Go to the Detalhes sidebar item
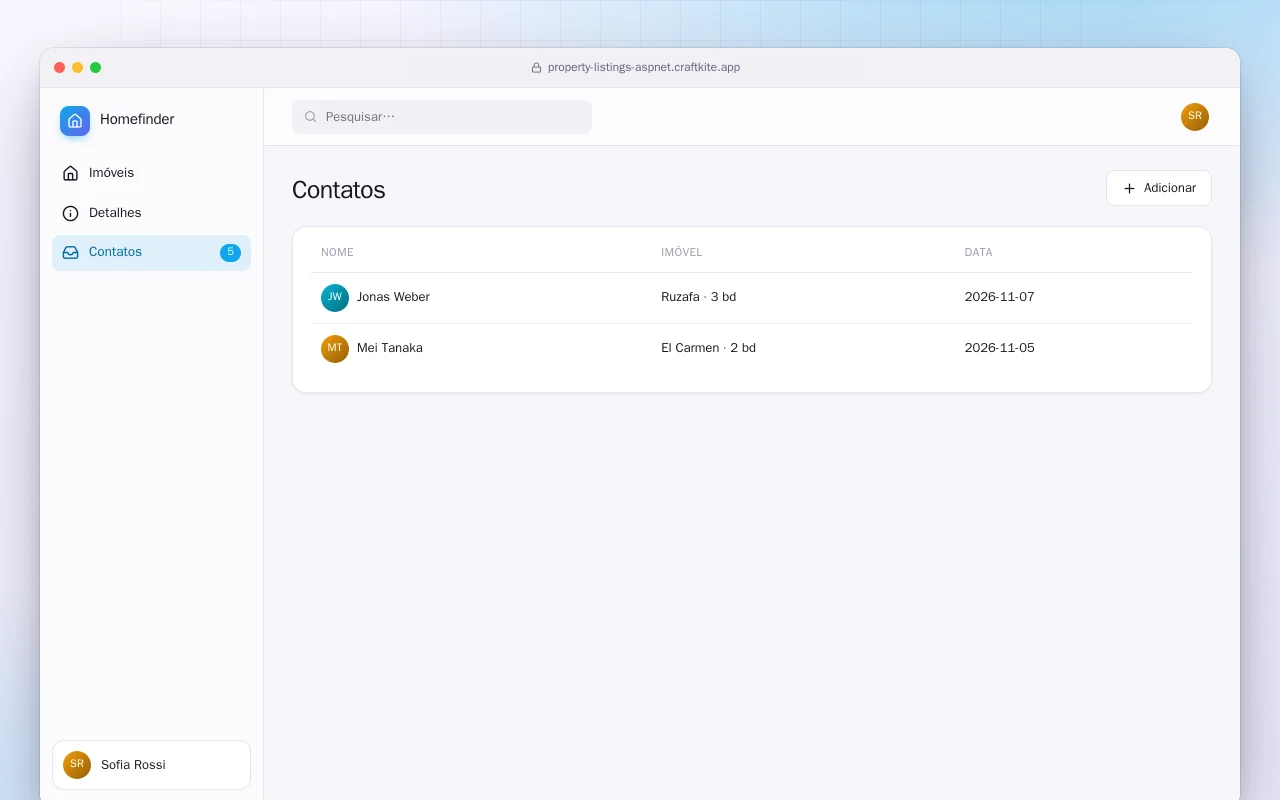The image size is (1280, 800). tap(151, 213)
